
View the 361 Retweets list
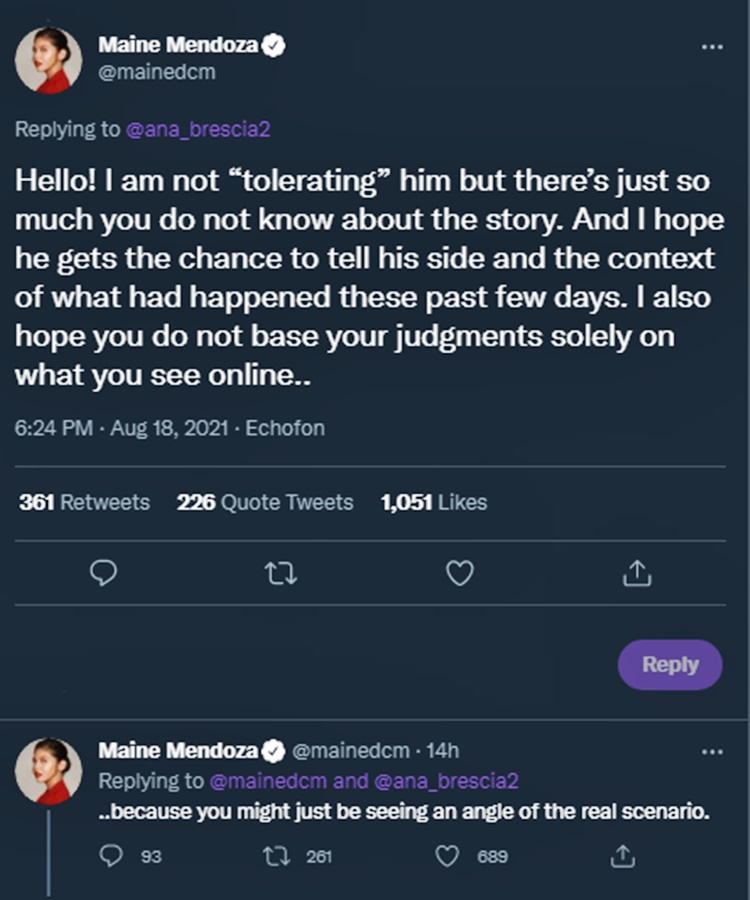click(x=84, y=502)
